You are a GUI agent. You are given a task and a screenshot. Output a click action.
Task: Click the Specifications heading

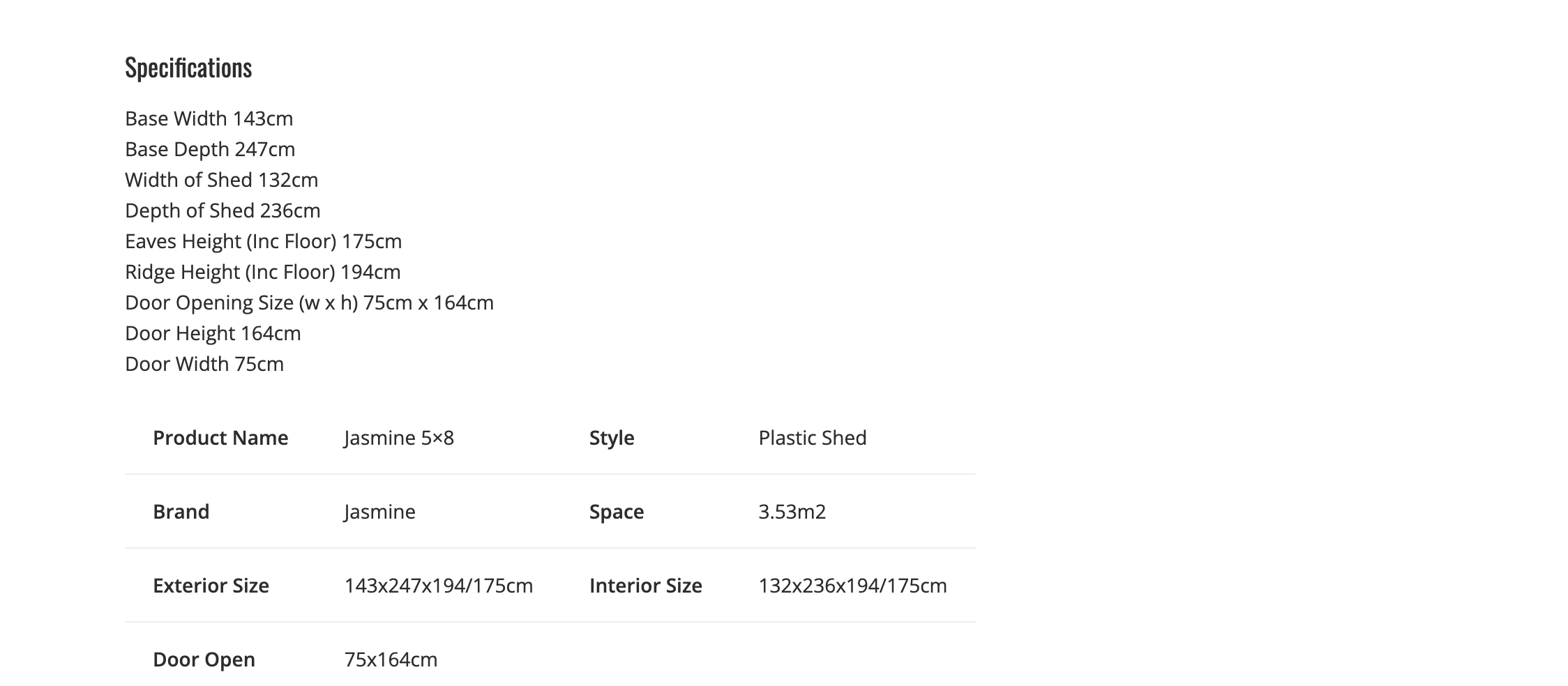tap(188, 68)
